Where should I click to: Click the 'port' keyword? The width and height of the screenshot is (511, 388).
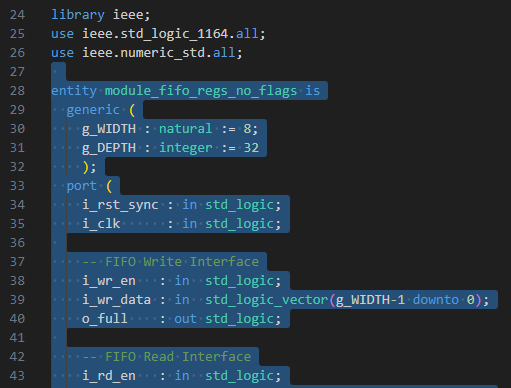click(82, 186)
